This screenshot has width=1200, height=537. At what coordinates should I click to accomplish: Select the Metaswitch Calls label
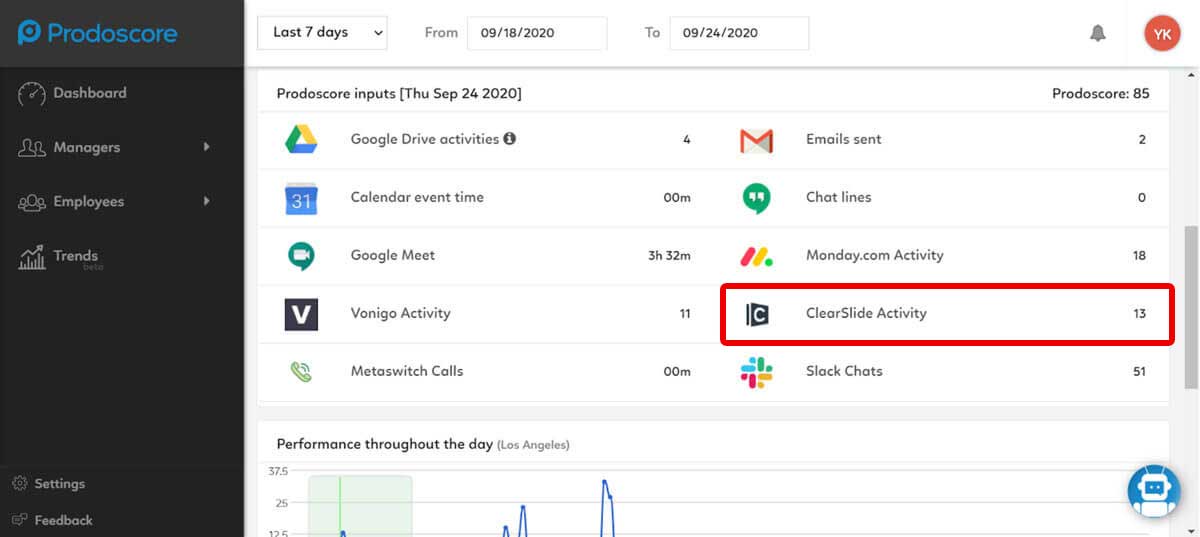(x=407, y=371)
